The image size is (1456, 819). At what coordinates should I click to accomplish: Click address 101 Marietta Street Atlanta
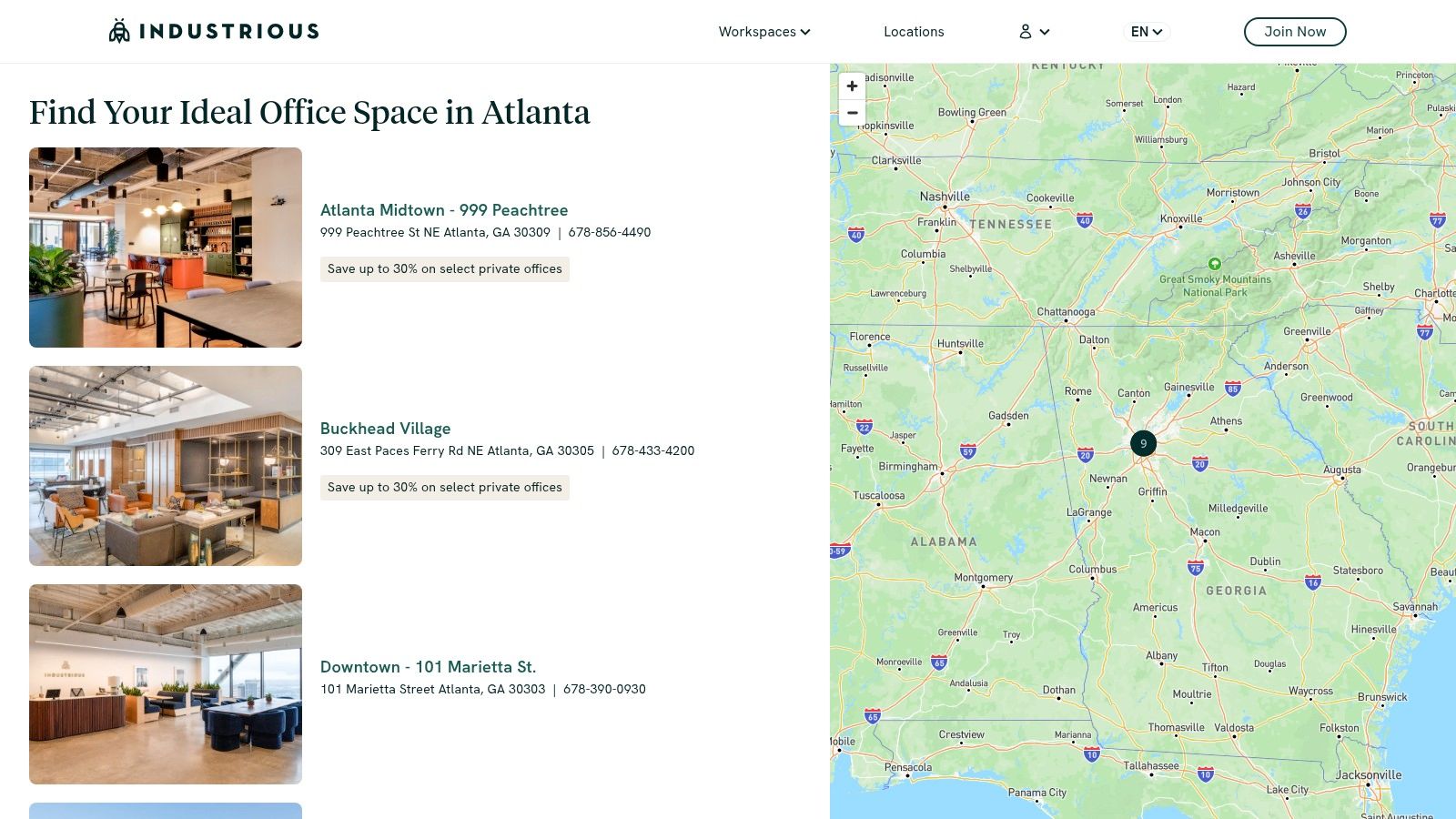click(x=432, y=690)
